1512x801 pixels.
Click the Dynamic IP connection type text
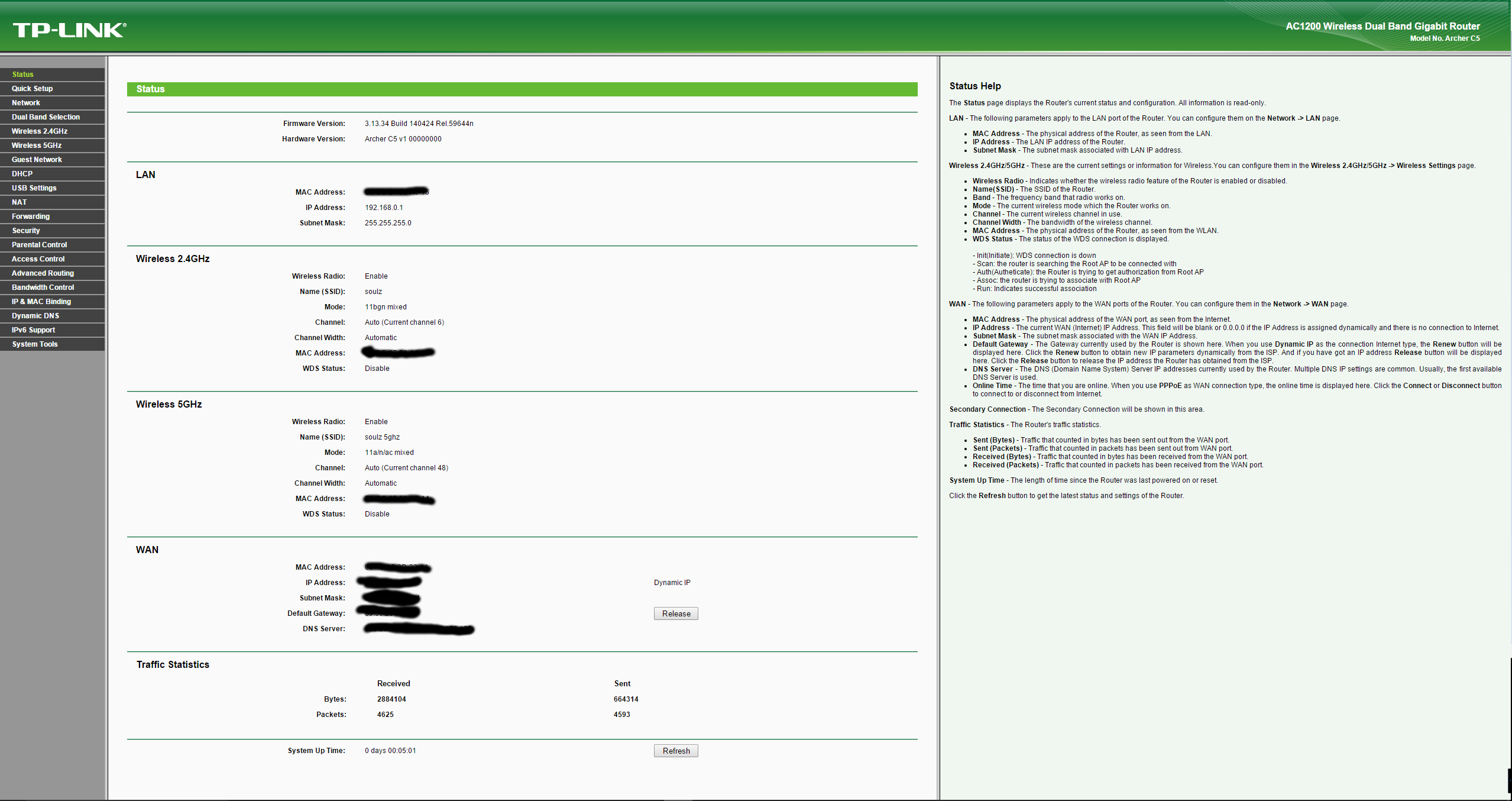tap(672, 583)
